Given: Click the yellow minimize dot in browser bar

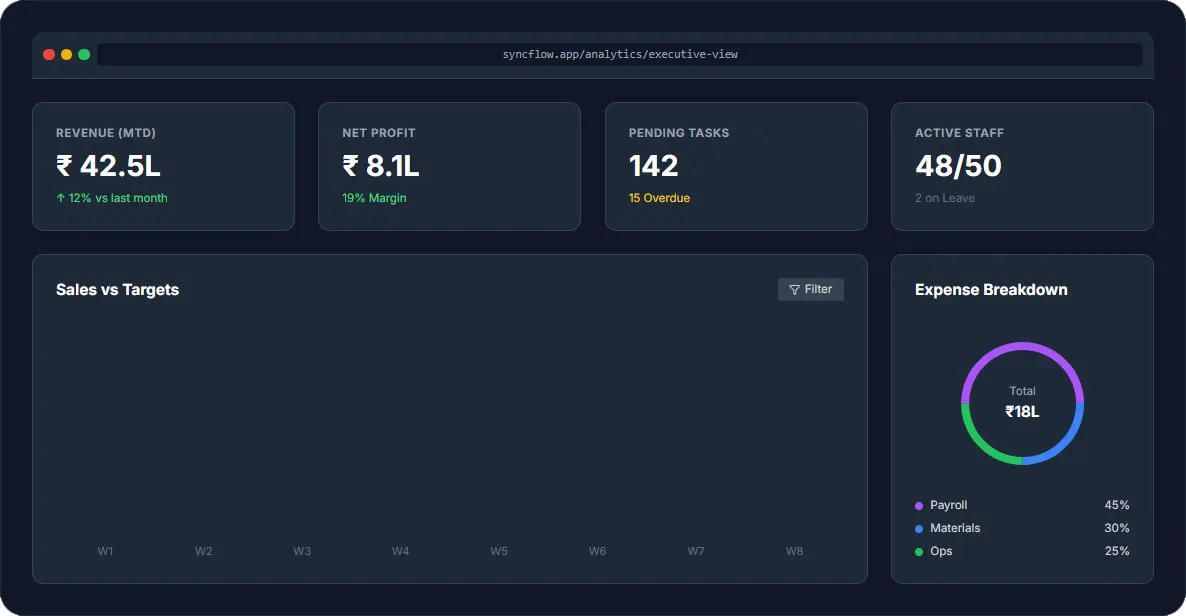Looking at the screenshot, I should [66, 55].
